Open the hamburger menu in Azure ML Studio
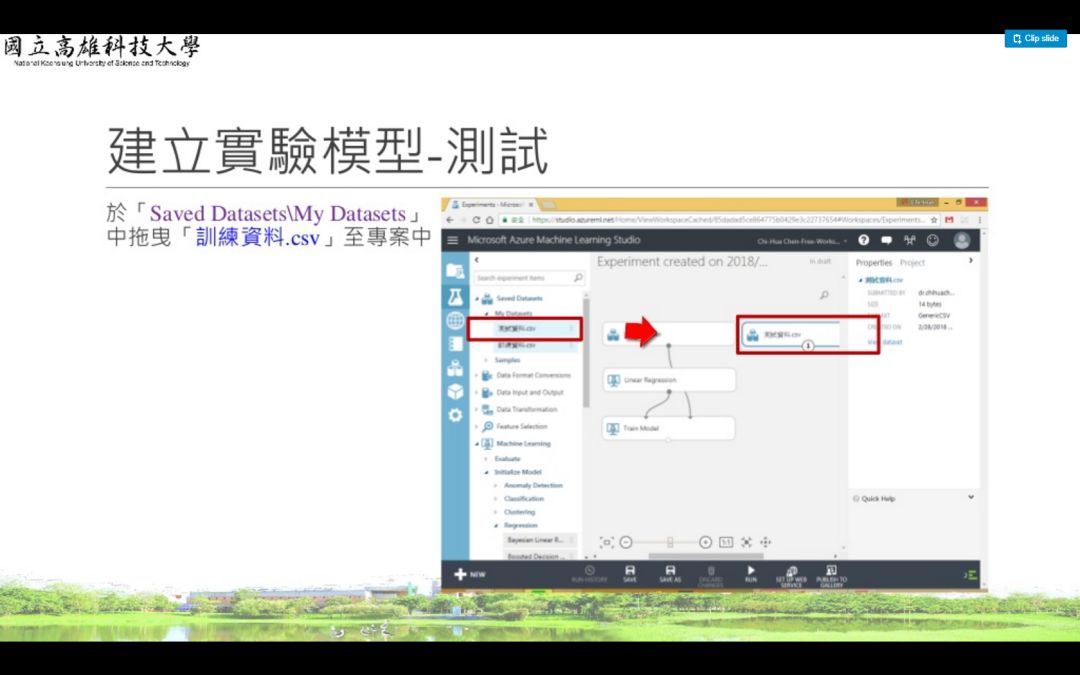Viewport: 1080px width, 675px height. (x=453, y=240)
